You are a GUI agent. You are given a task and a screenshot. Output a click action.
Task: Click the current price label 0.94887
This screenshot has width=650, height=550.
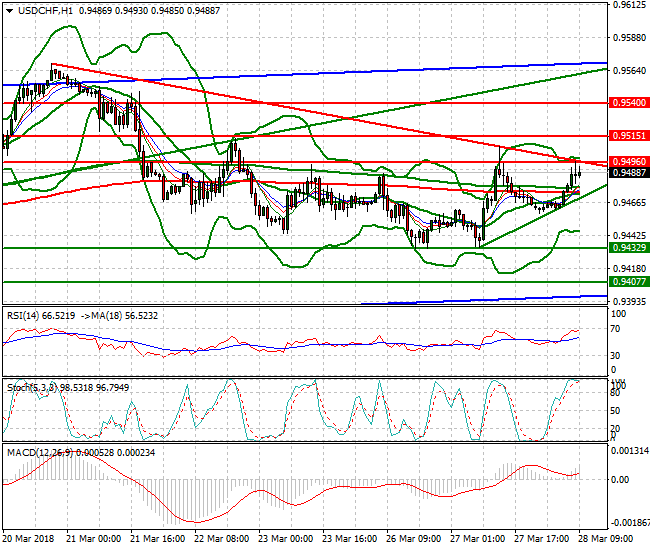point(629,172)
